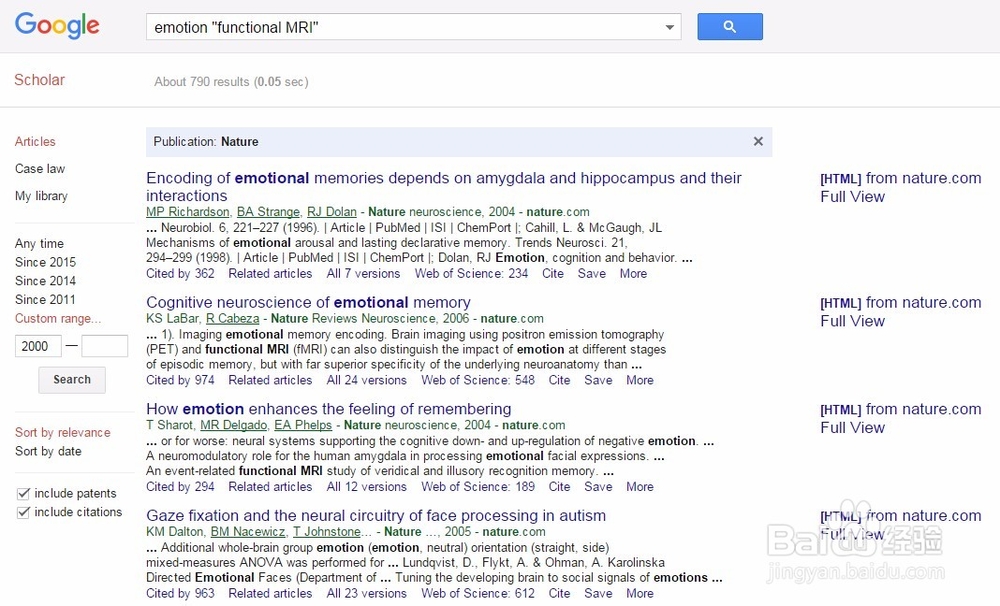
Task: Expand More under the Encoding result
Action: pos(633,274)
